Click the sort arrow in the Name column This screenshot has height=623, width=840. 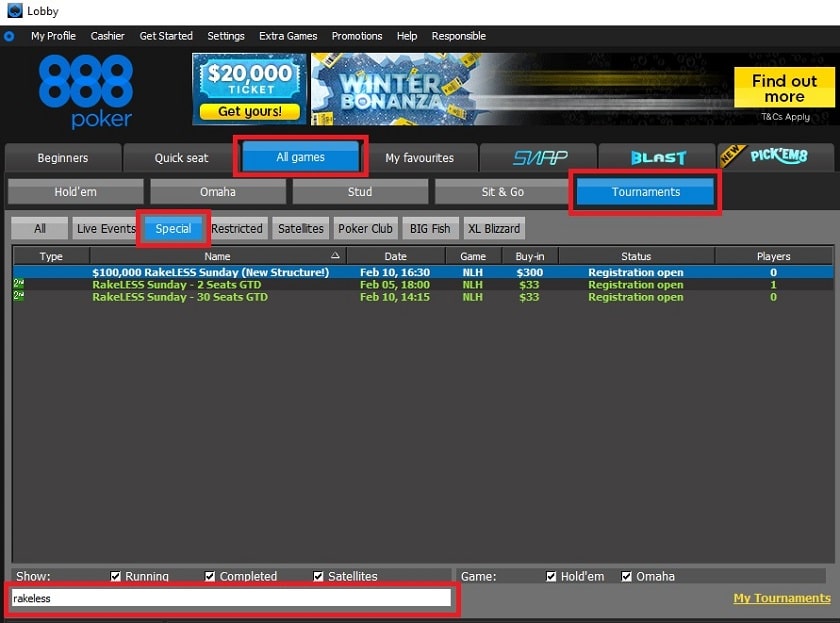click(x=335, y=256)
